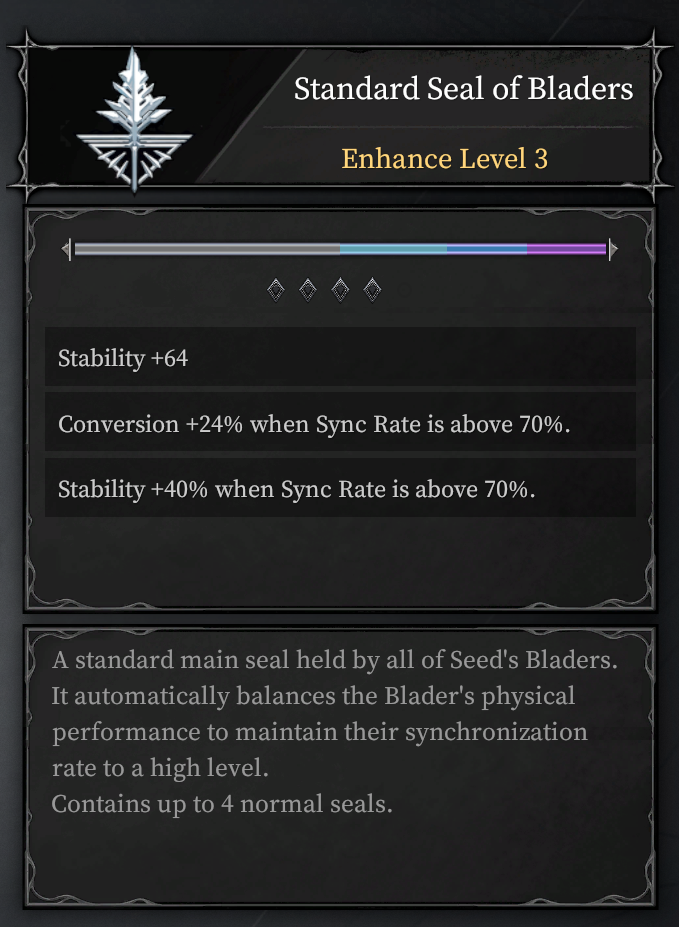Viewport: 679px width, 927px height.
Task: Select the leftmost diamond under the progress bar
Action: coord(275,289)
